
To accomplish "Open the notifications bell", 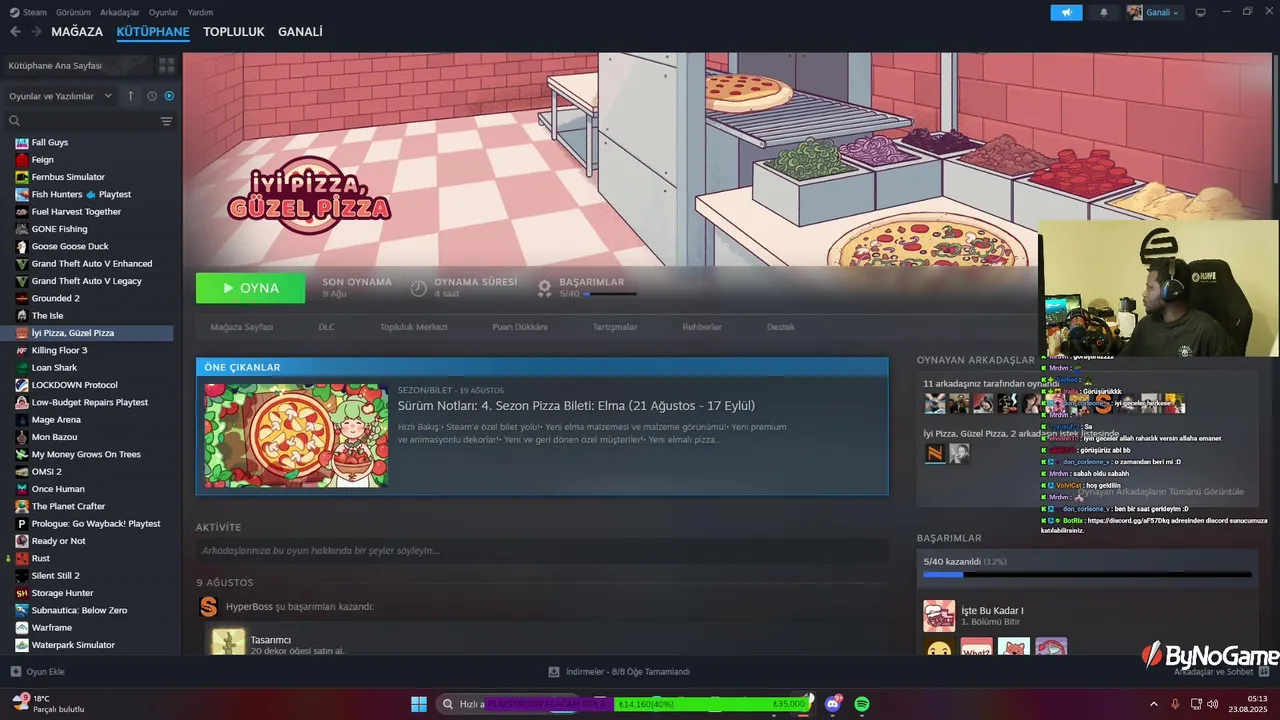I will pos(1104,12).
